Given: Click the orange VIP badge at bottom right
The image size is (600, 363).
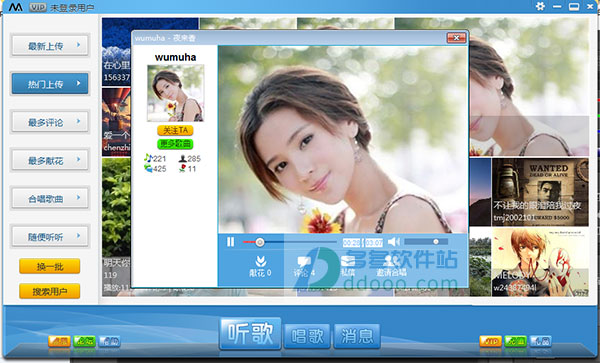Looking at the screenshot, I should click(490, 341).
